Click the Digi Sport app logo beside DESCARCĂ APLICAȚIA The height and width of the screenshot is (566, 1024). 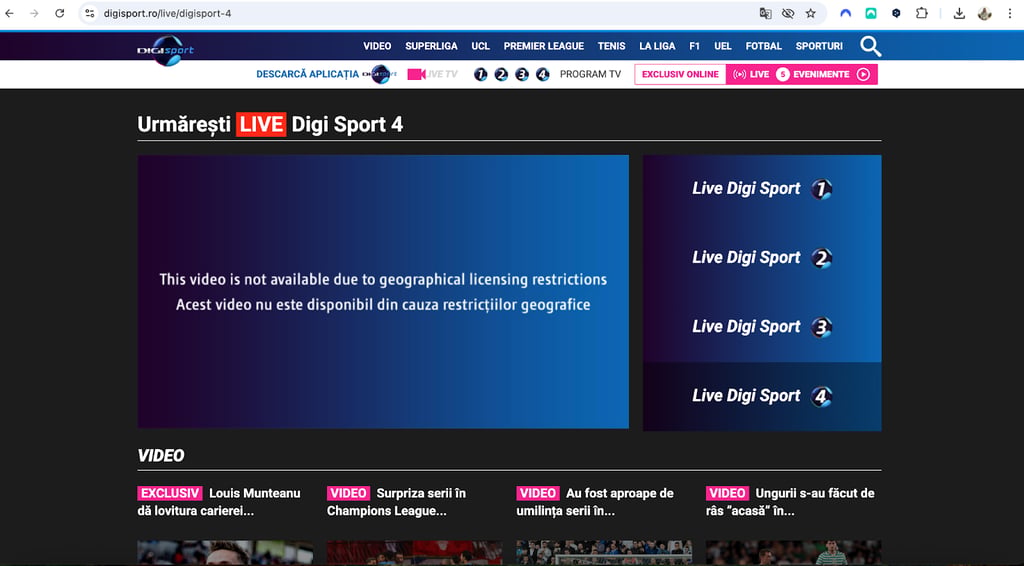click(380, 74)
